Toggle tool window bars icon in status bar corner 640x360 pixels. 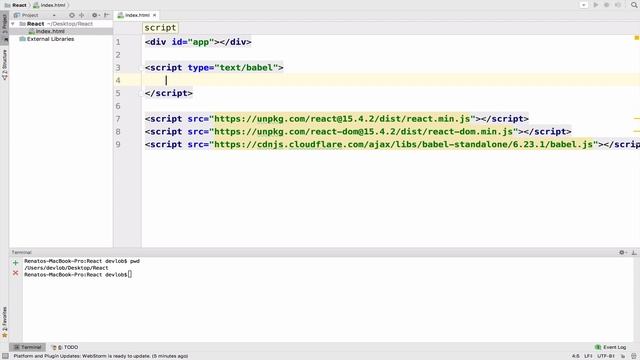[5, 356]
